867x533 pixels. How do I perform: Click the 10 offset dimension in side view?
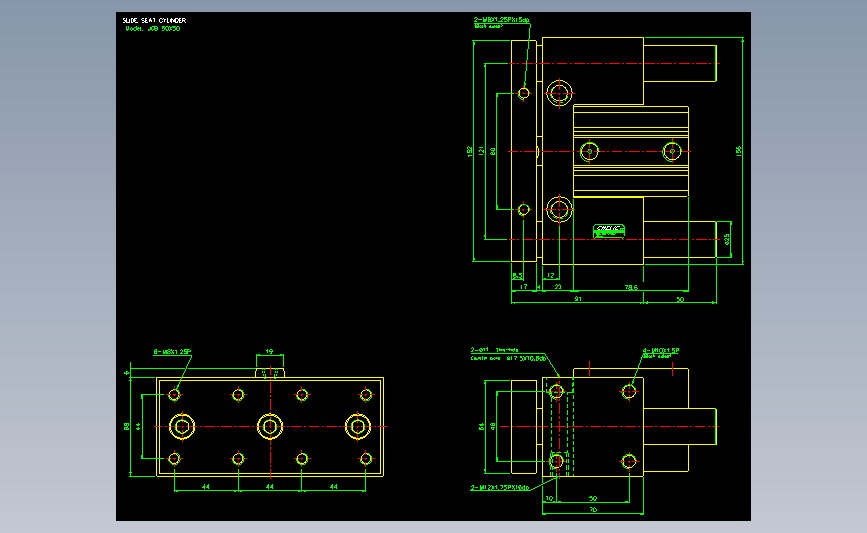549,499
